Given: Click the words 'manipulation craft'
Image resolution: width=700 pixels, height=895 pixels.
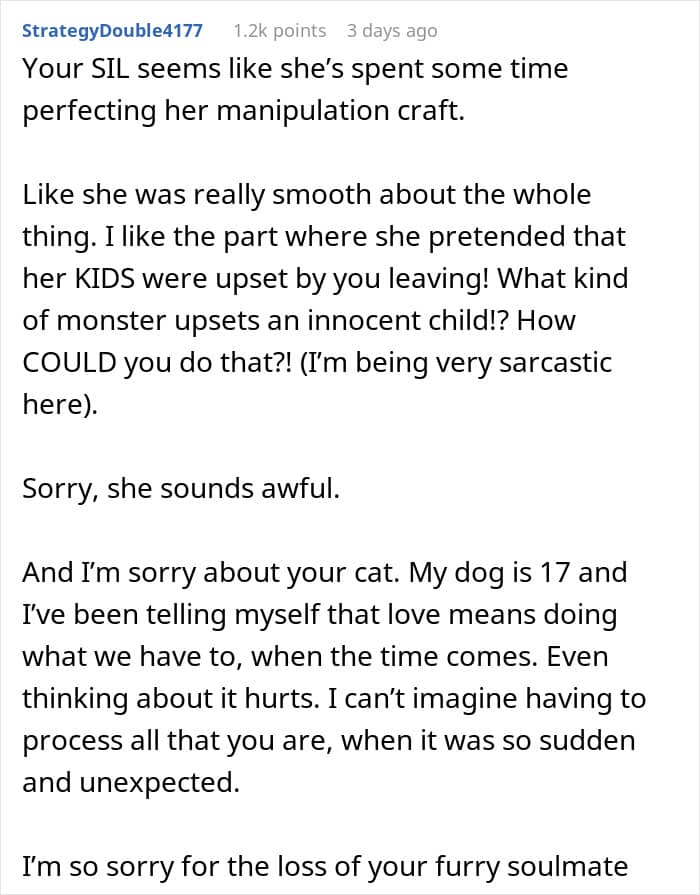Looking at the screenshot, I should tap(340, 110).
